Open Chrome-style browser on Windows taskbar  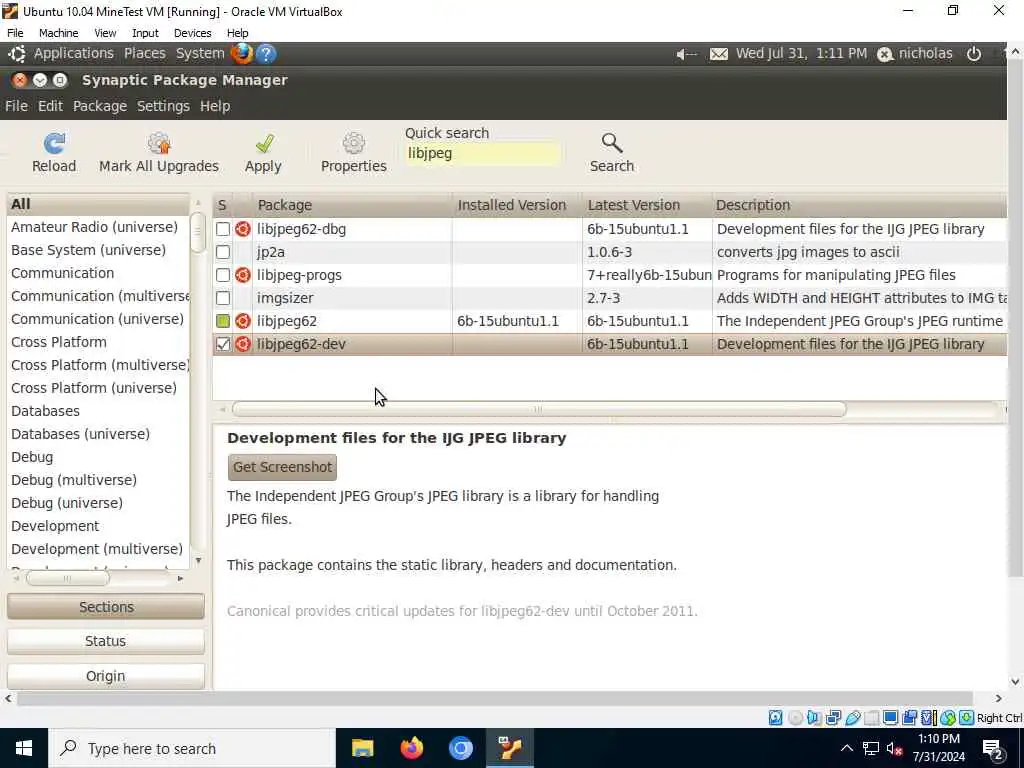coord(460,748)
